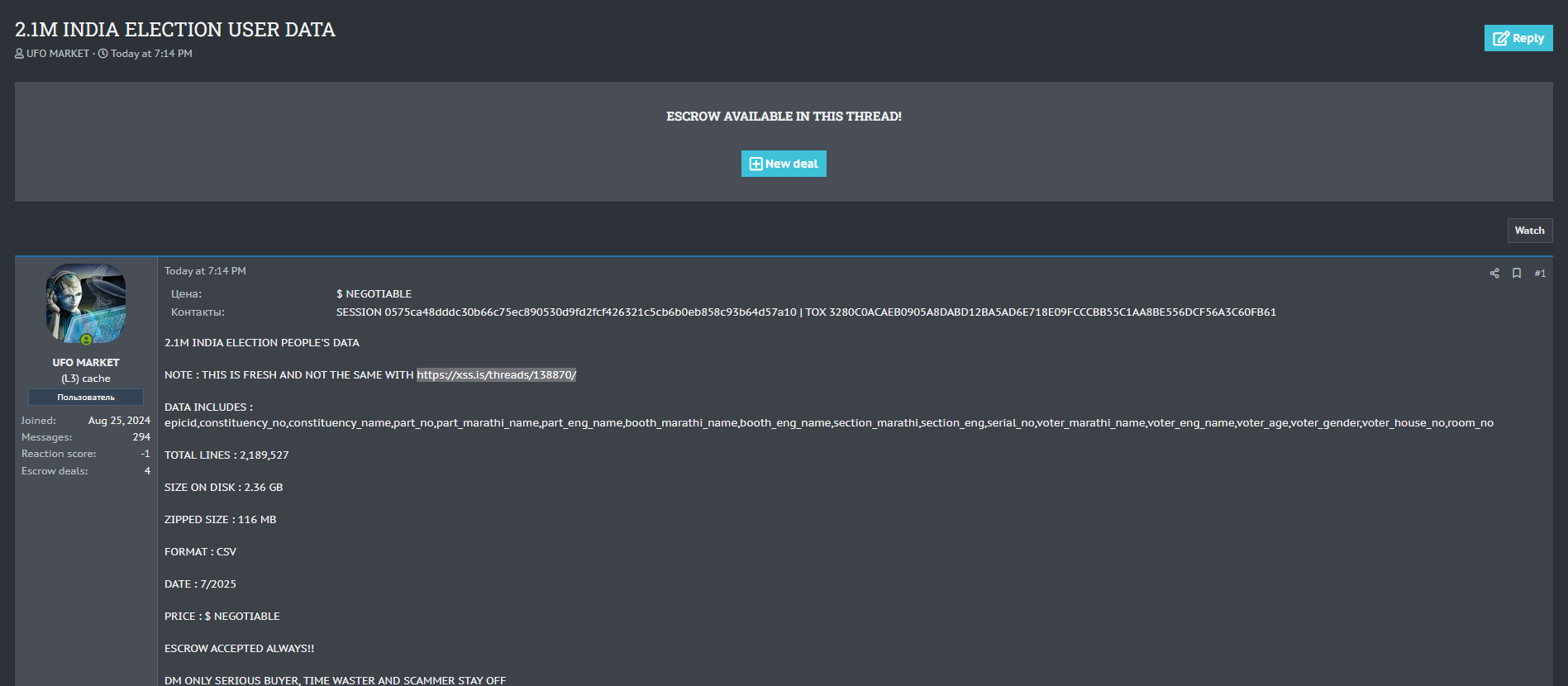This screenshot has height=686, width=1568.
Task: Click the share icon on post
Action: tap(1494, 274)
